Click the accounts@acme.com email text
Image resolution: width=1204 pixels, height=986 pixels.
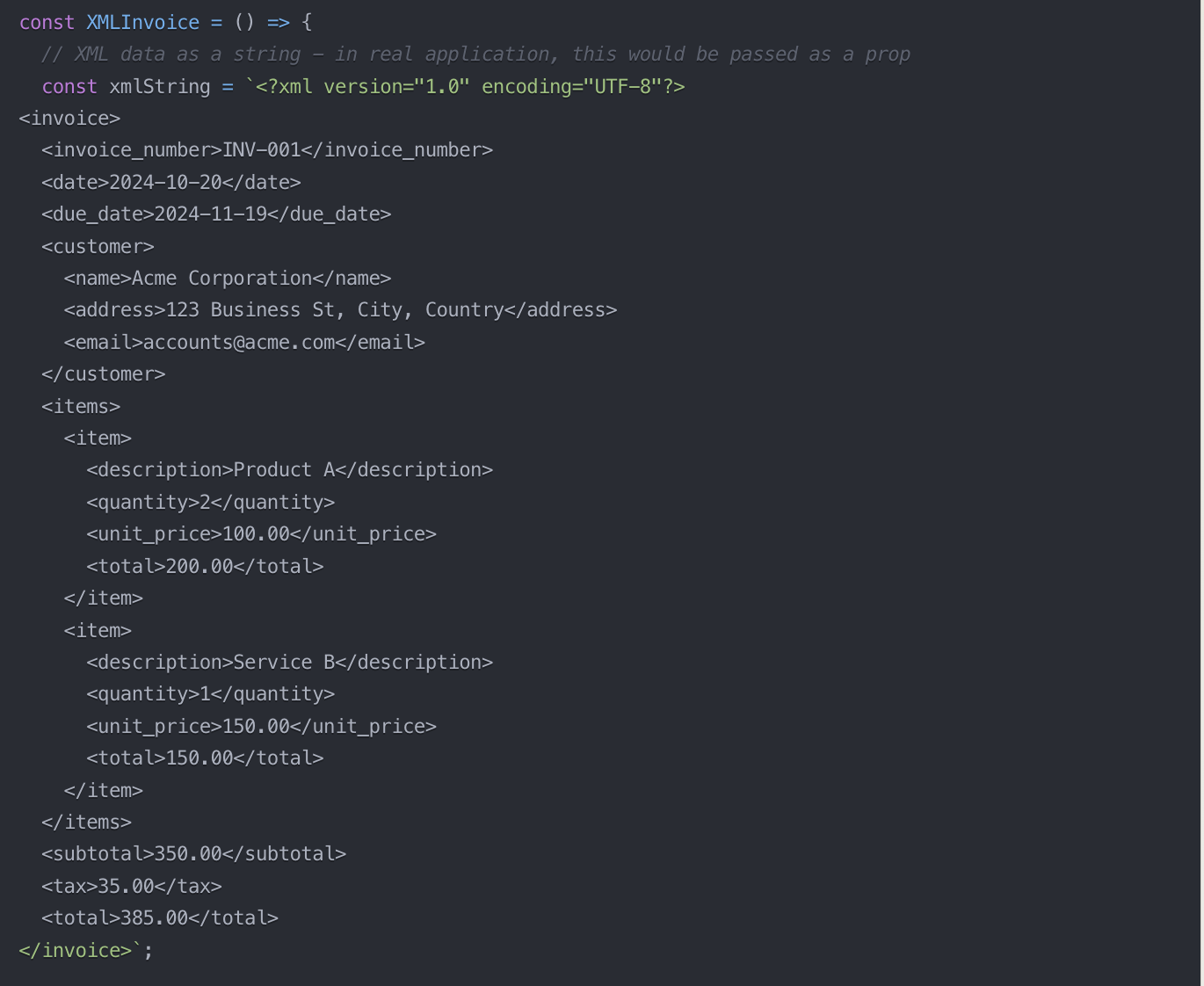(x=239, y=342)
